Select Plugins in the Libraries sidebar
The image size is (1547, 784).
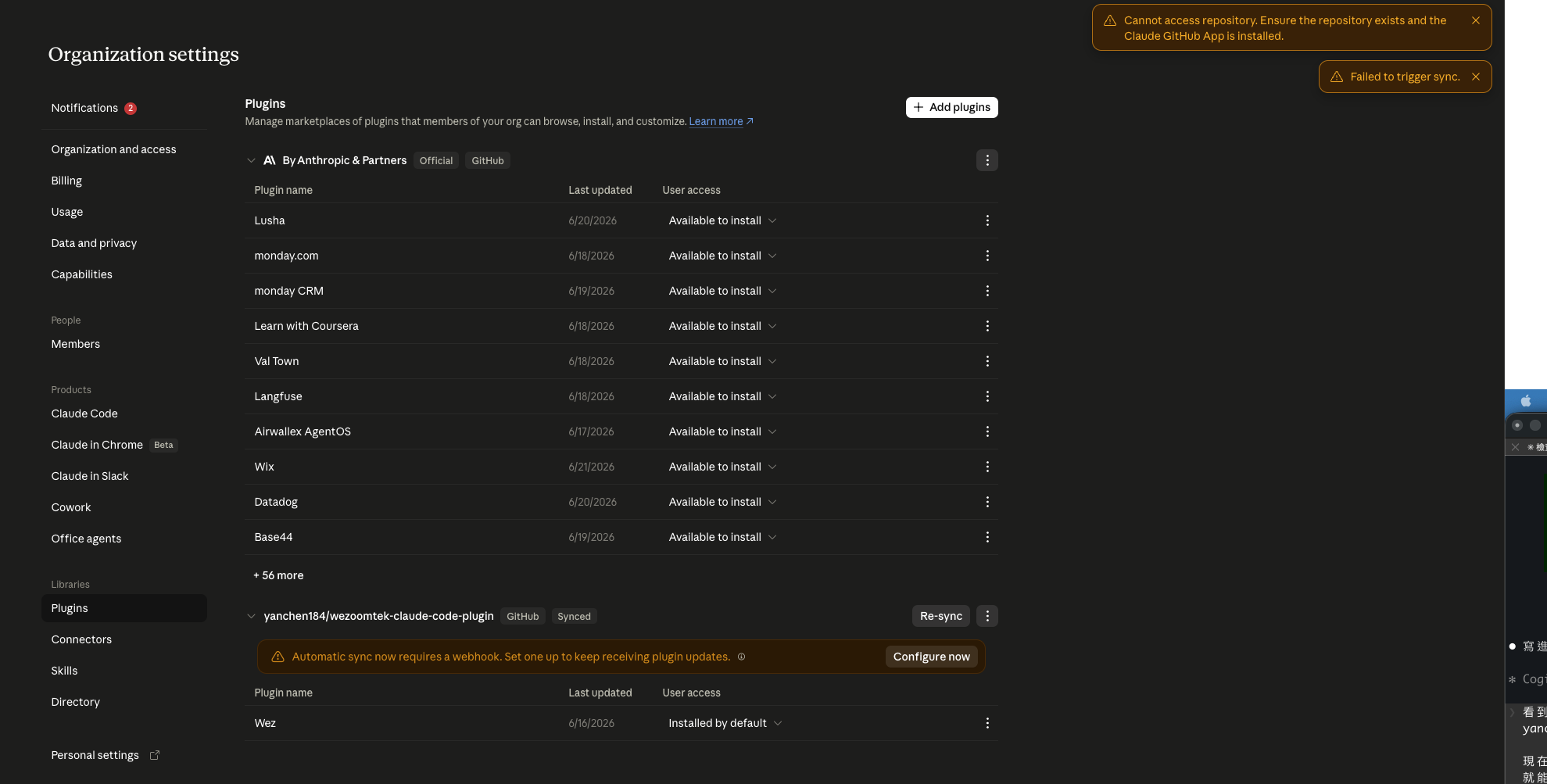124,608
